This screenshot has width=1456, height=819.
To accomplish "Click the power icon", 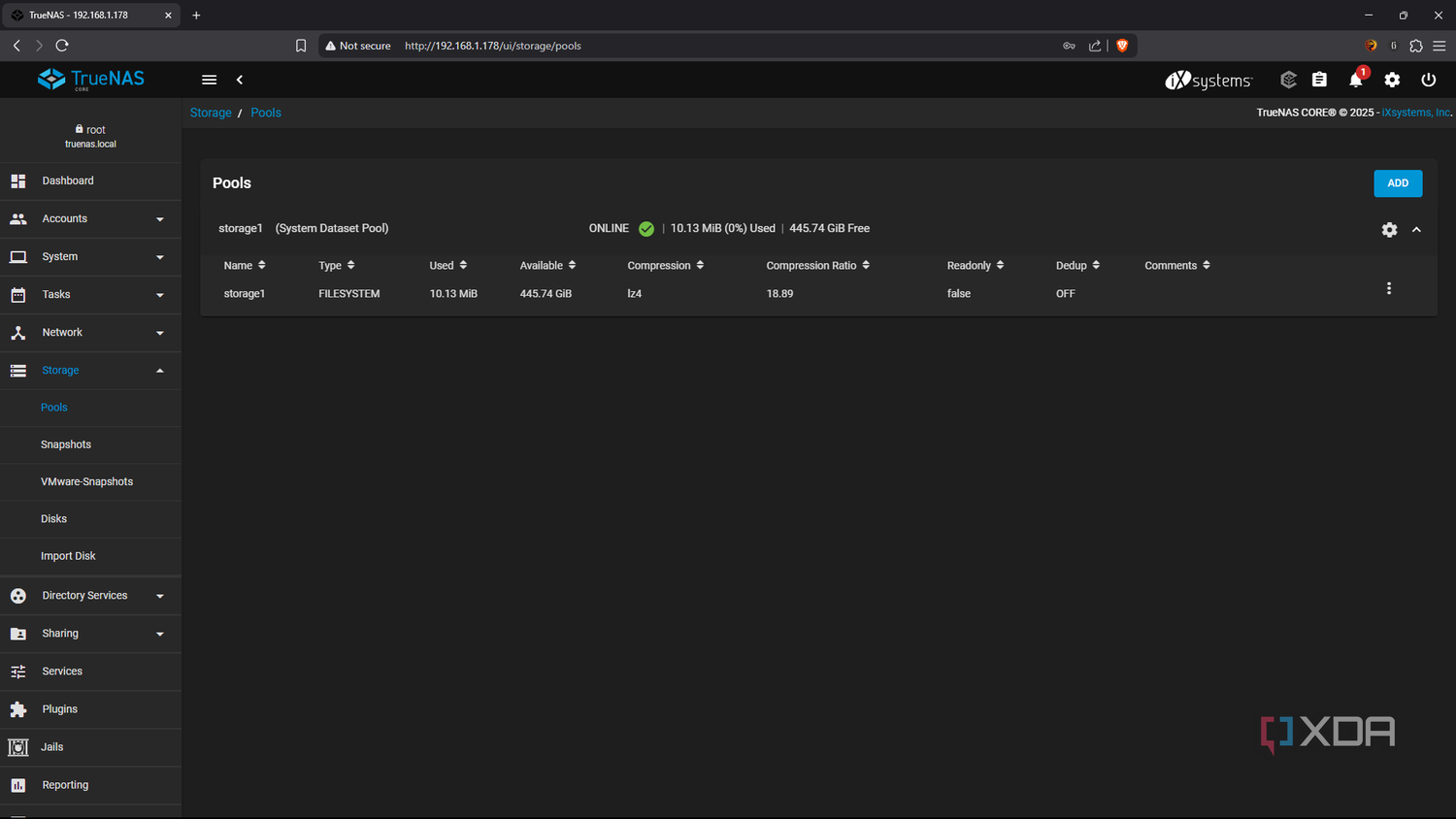I will click(1428, 80).
